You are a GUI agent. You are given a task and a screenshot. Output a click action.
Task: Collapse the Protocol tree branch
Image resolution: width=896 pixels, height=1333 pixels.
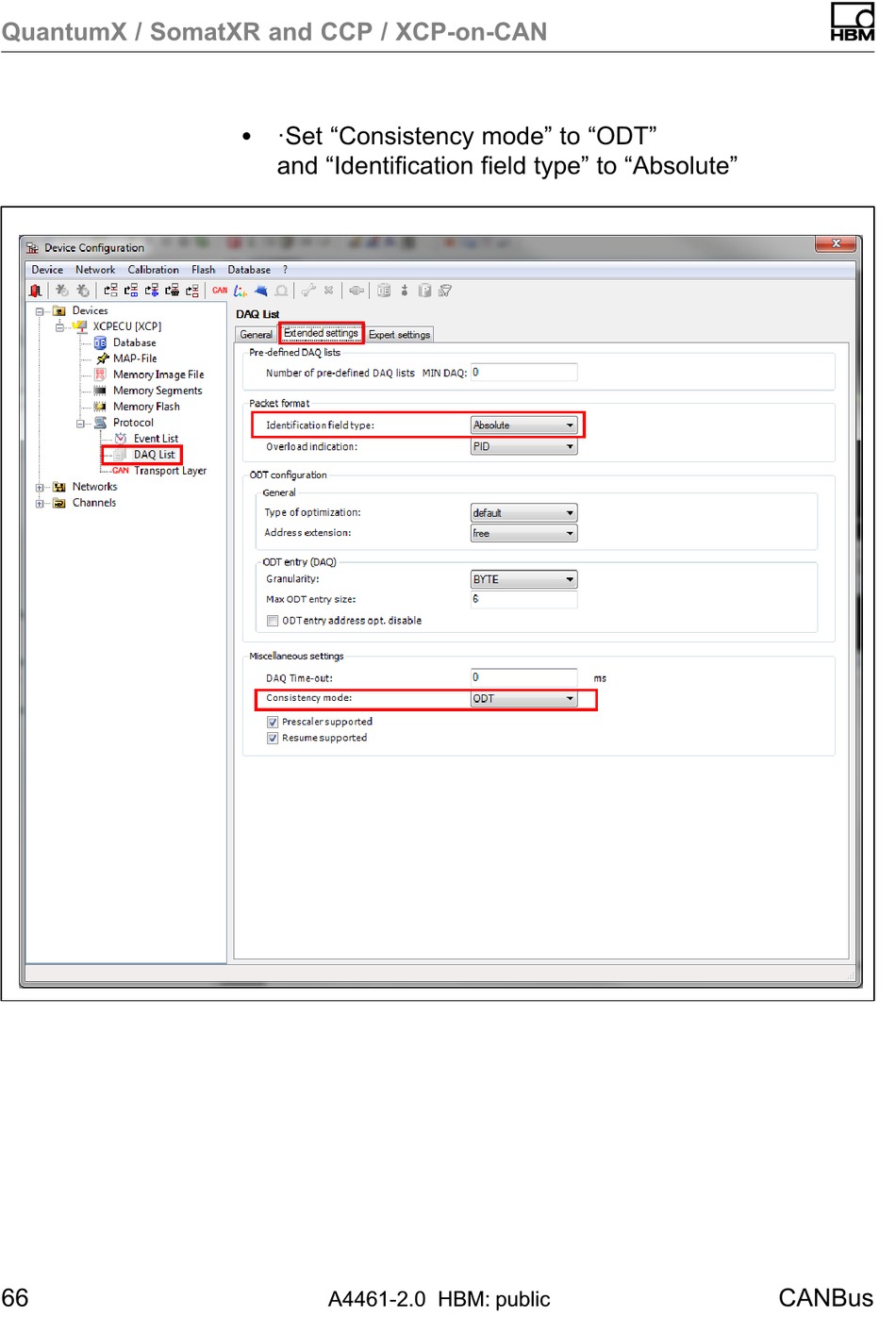[80, 423]
